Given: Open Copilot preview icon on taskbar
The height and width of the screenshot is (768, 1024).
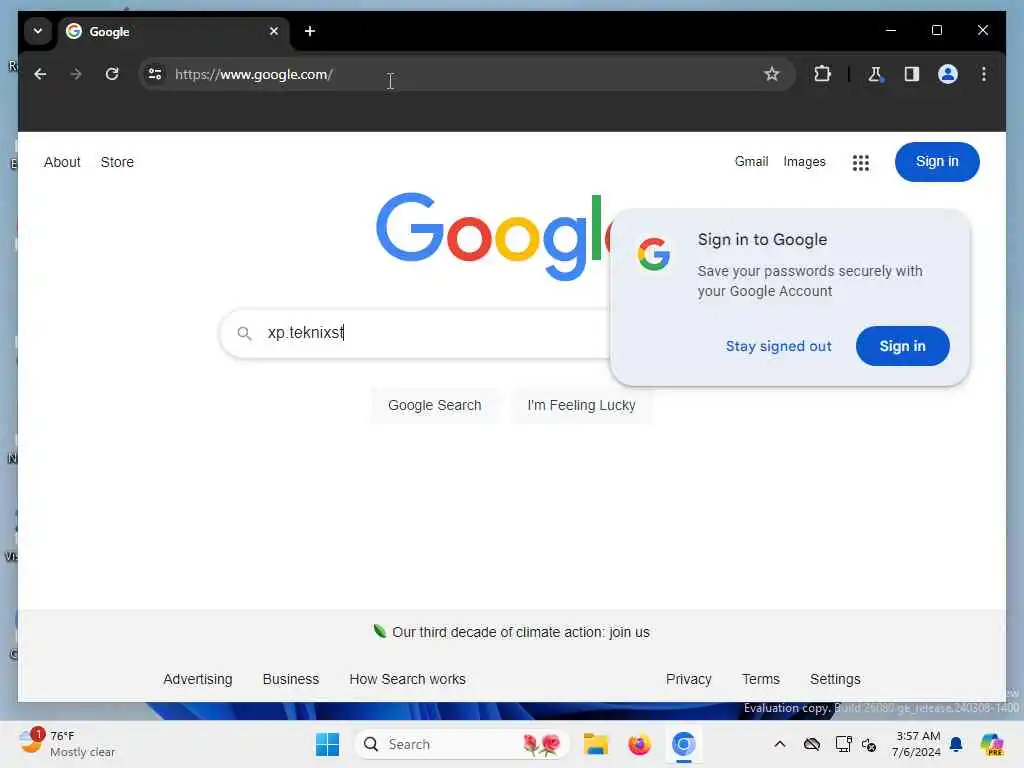Looking at the screenshot, I should (991, 744).
